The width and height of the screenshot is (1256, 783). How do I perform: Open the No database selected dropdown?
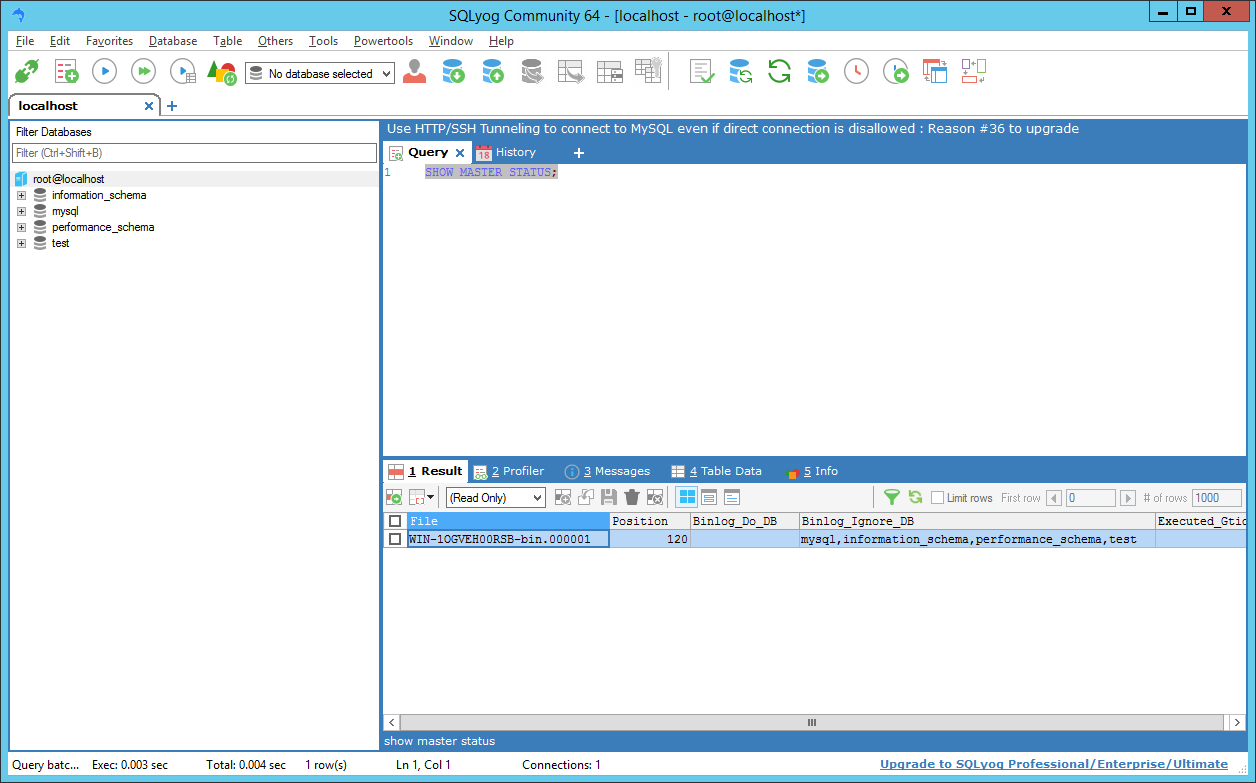coord(320,74)
